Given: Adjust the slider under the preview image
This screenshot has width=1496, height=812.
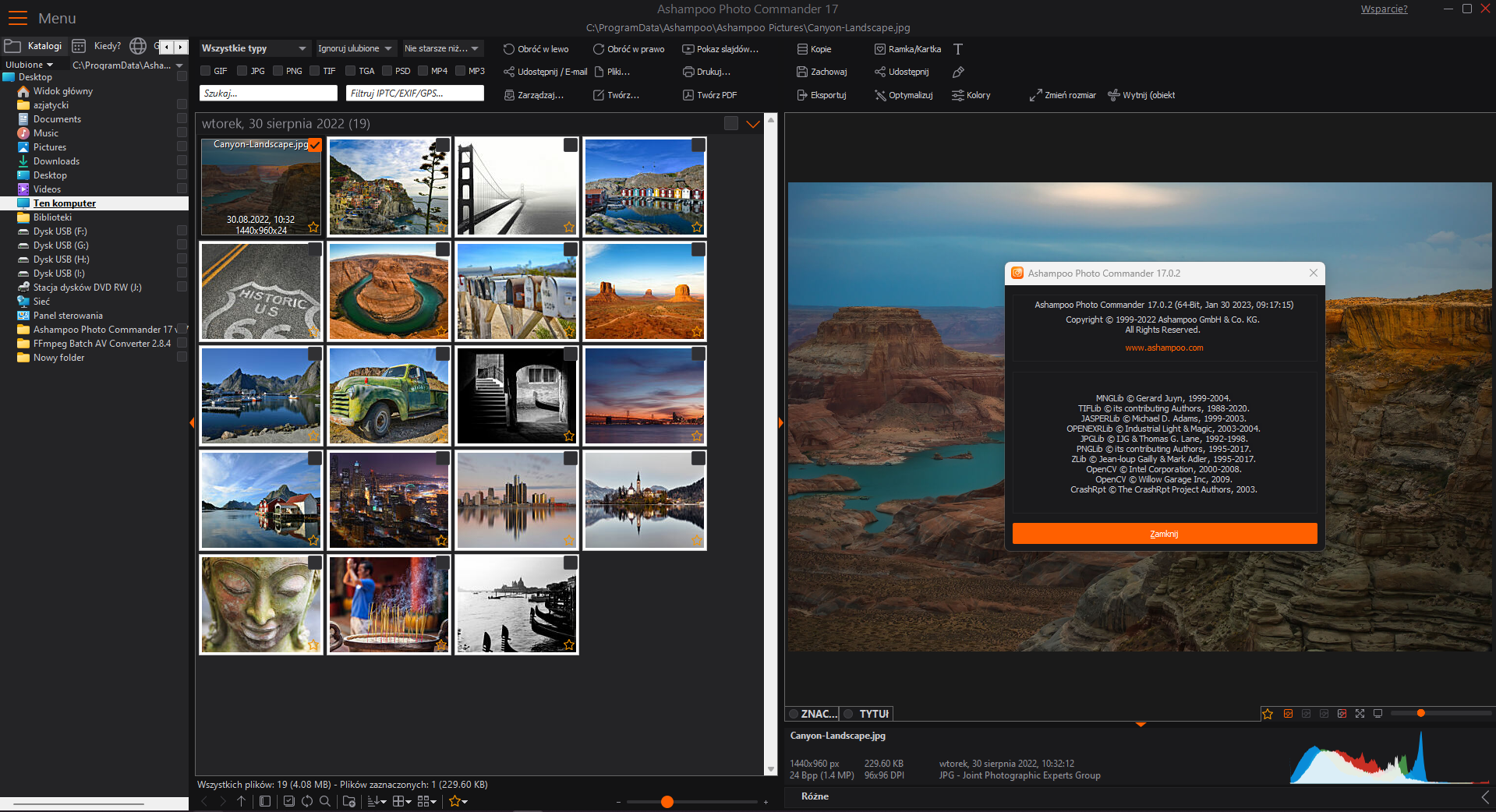Looking at the screenshot, I should pyautogui.click(x=1421, y=713).
